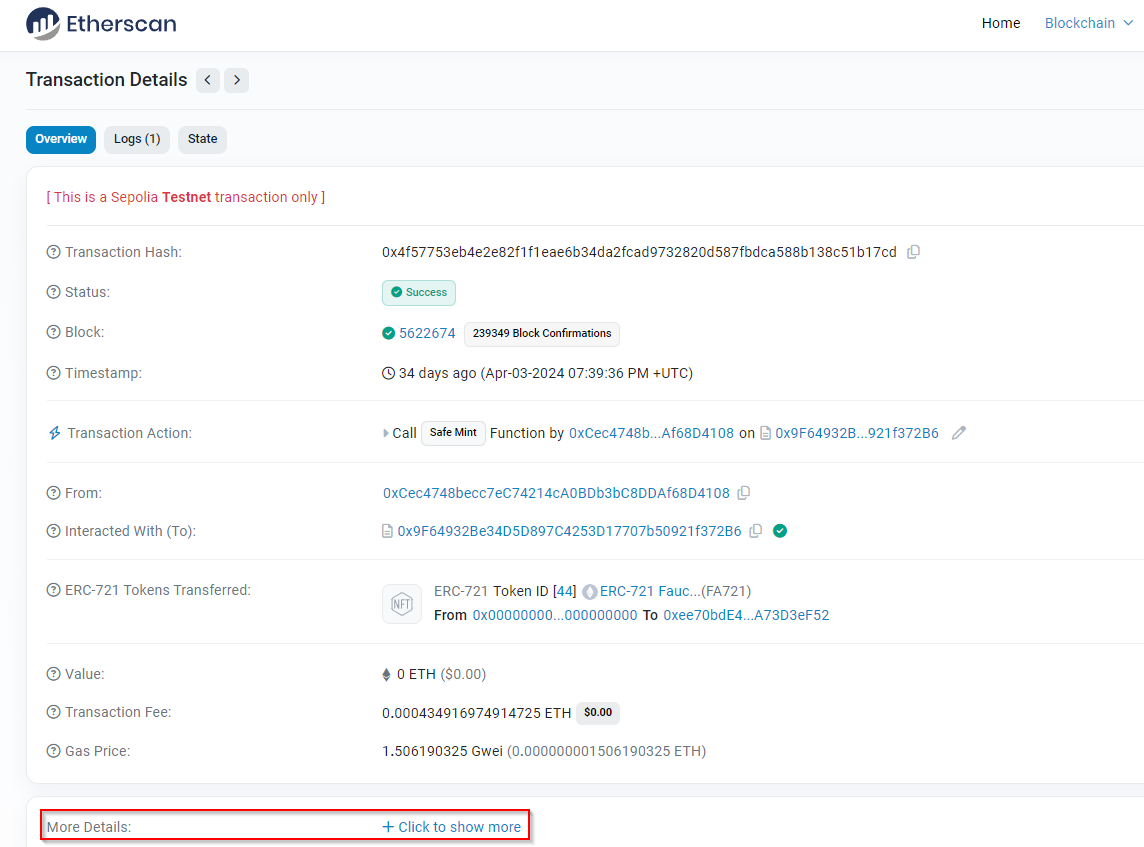Open the Blockchain dropdown menu

pyautogui.click(x=1088, y=23)
